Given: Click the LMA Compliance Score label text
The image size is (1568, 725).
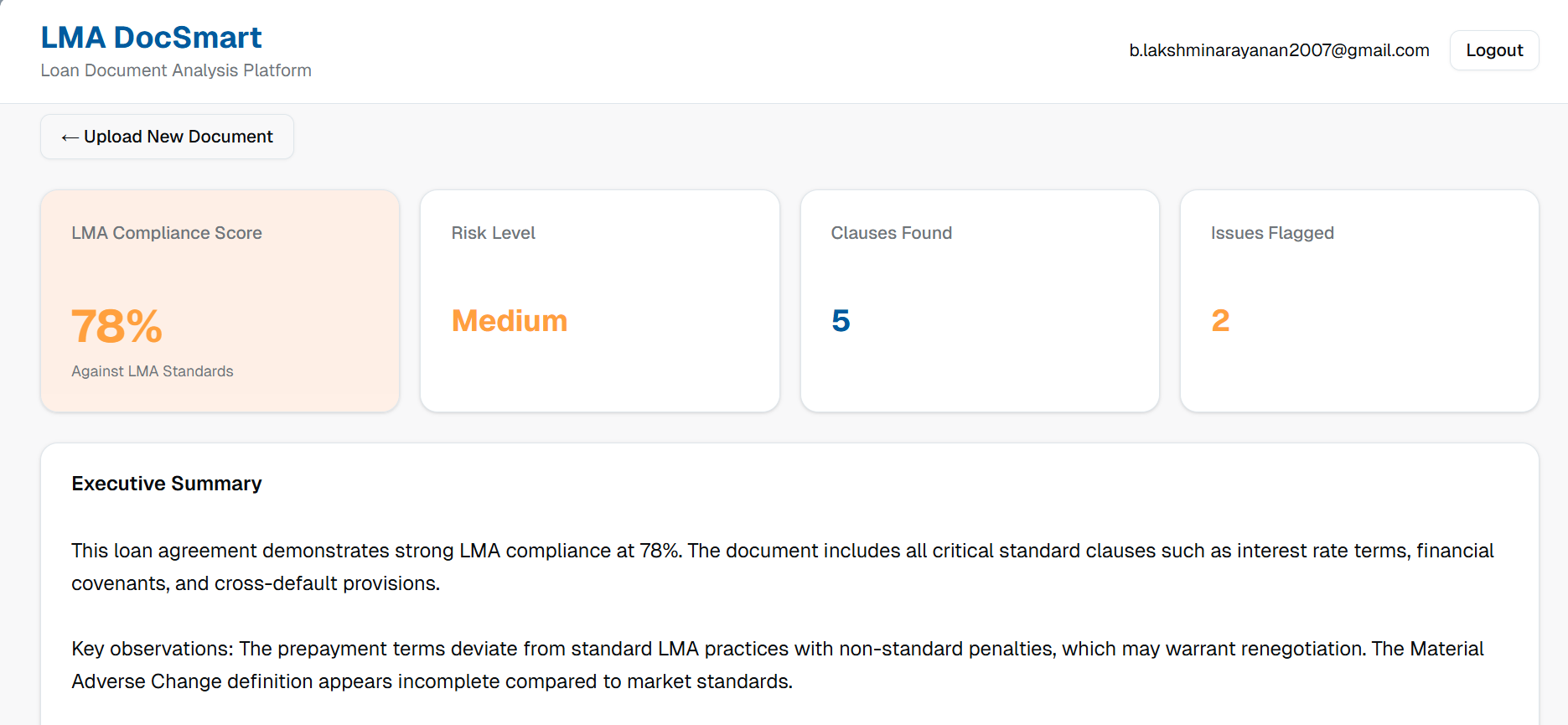Looking at the screenshot, I should pos(166,233).
